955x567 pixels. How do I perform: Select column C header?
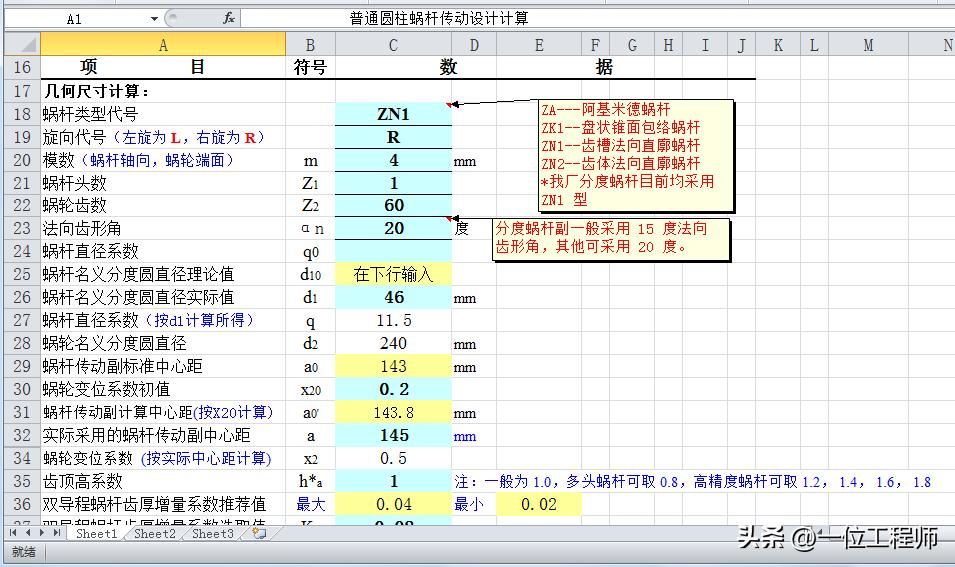tap(393, 45)
